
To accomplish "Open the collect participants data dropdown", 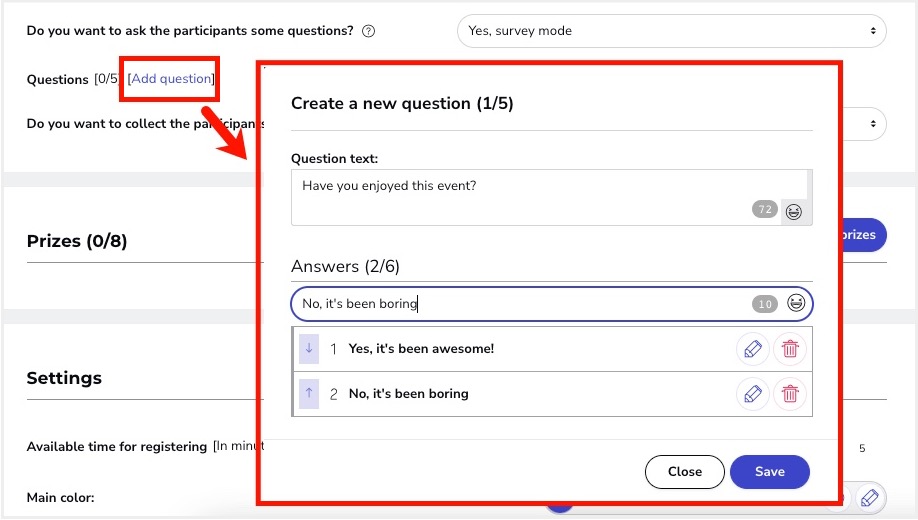I will pos(865,124).
